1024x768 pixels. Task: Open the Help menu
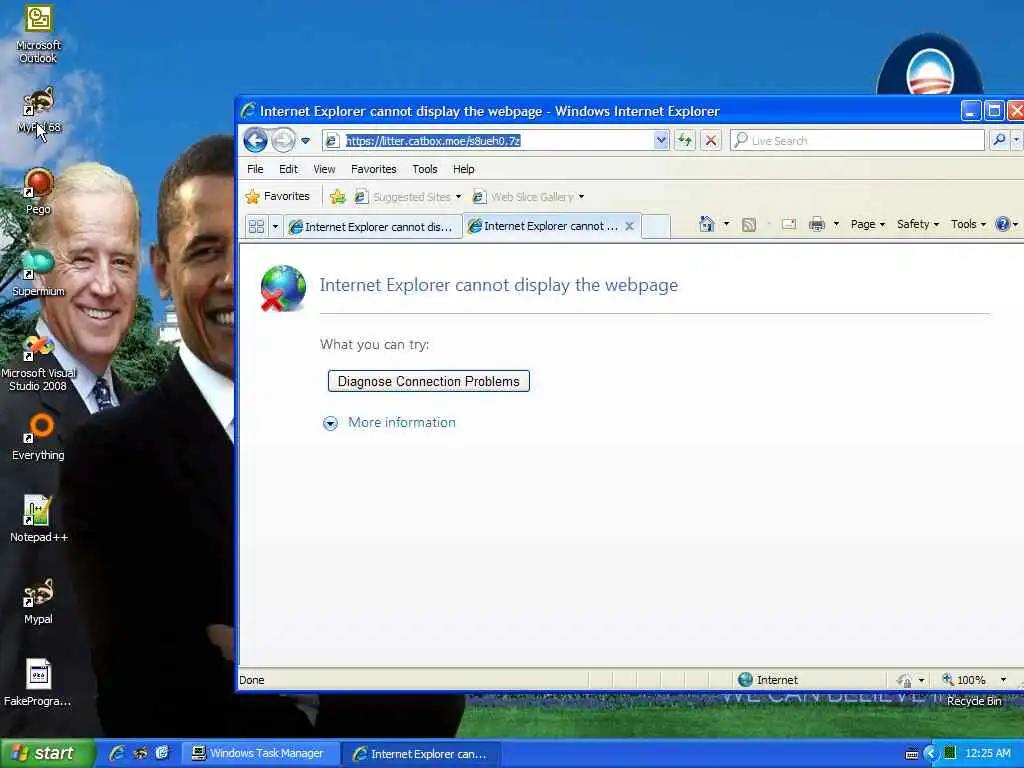coord(464,169)
